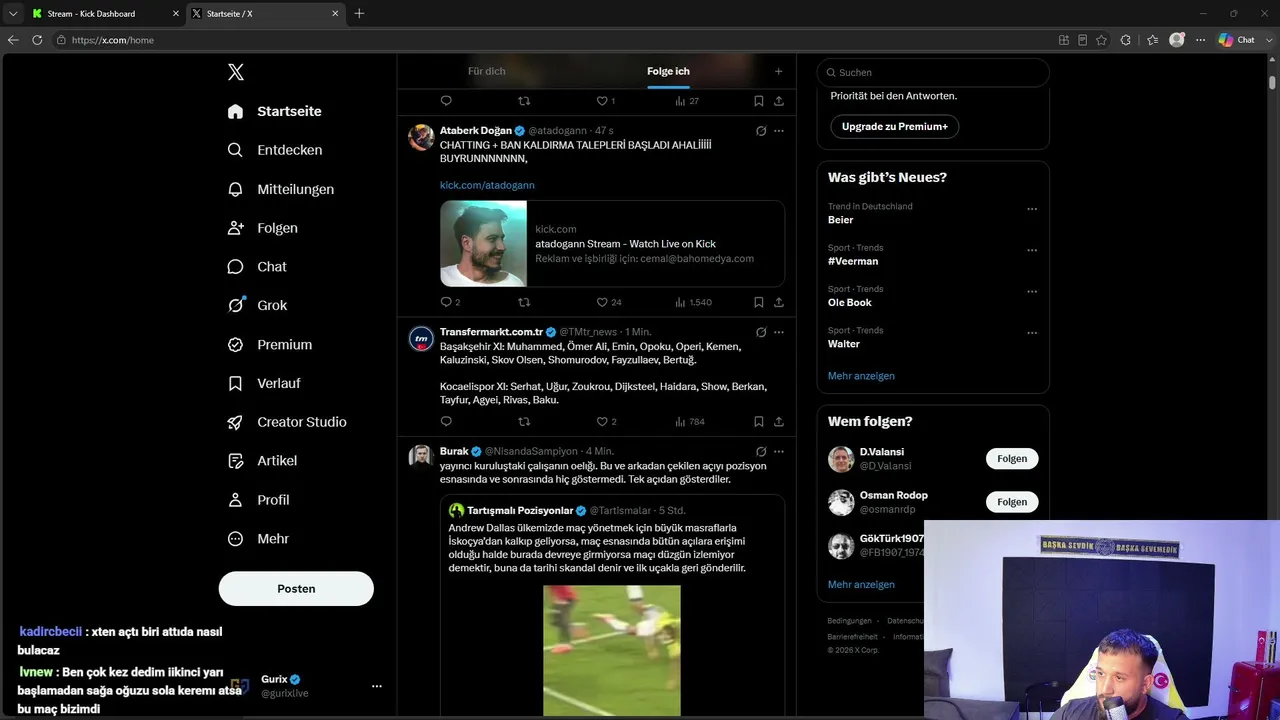1280x720 pixels.
Task: Reply to the Transfermarkt.com.tr post
Action: point(446,421)
